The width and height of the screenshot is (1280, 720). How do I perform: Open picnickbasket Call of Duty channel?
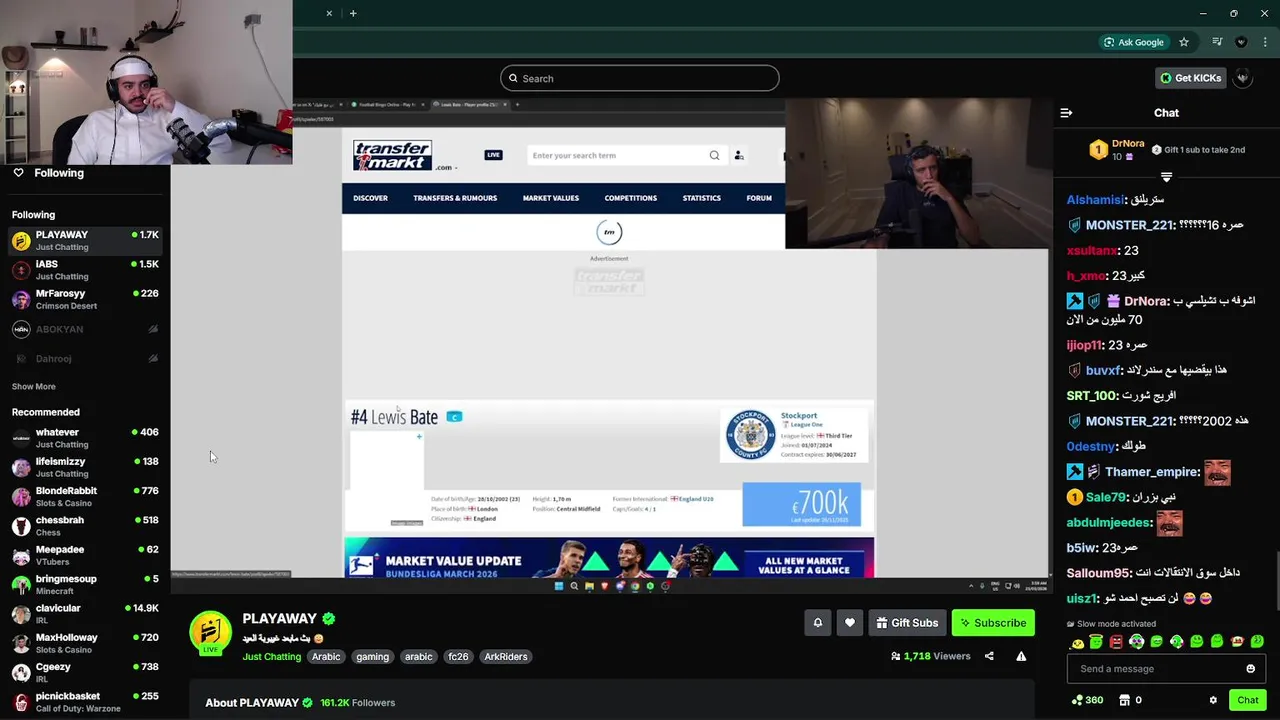coord(85,702)
